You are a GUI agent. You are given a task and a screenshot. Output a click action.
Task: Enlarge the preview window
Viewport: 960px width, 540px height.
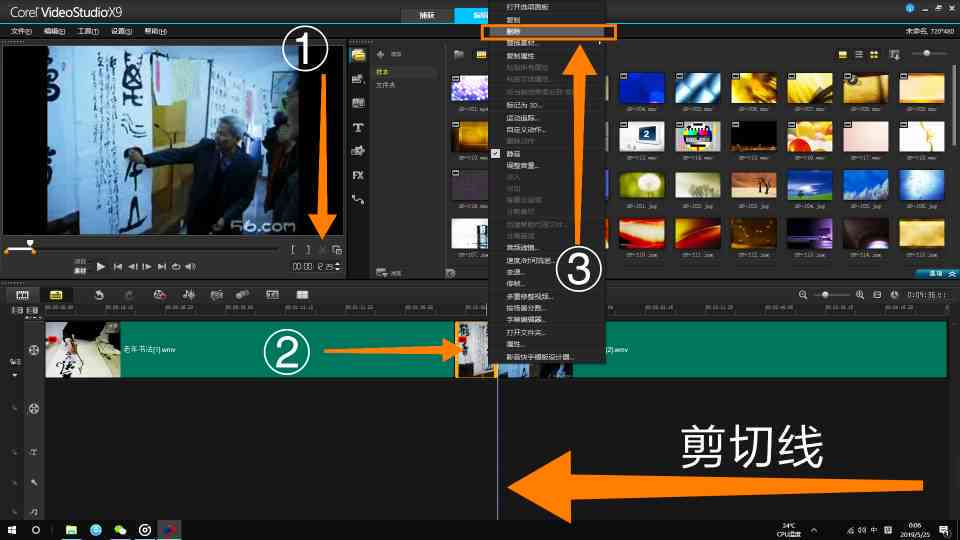tap(337, 250)
